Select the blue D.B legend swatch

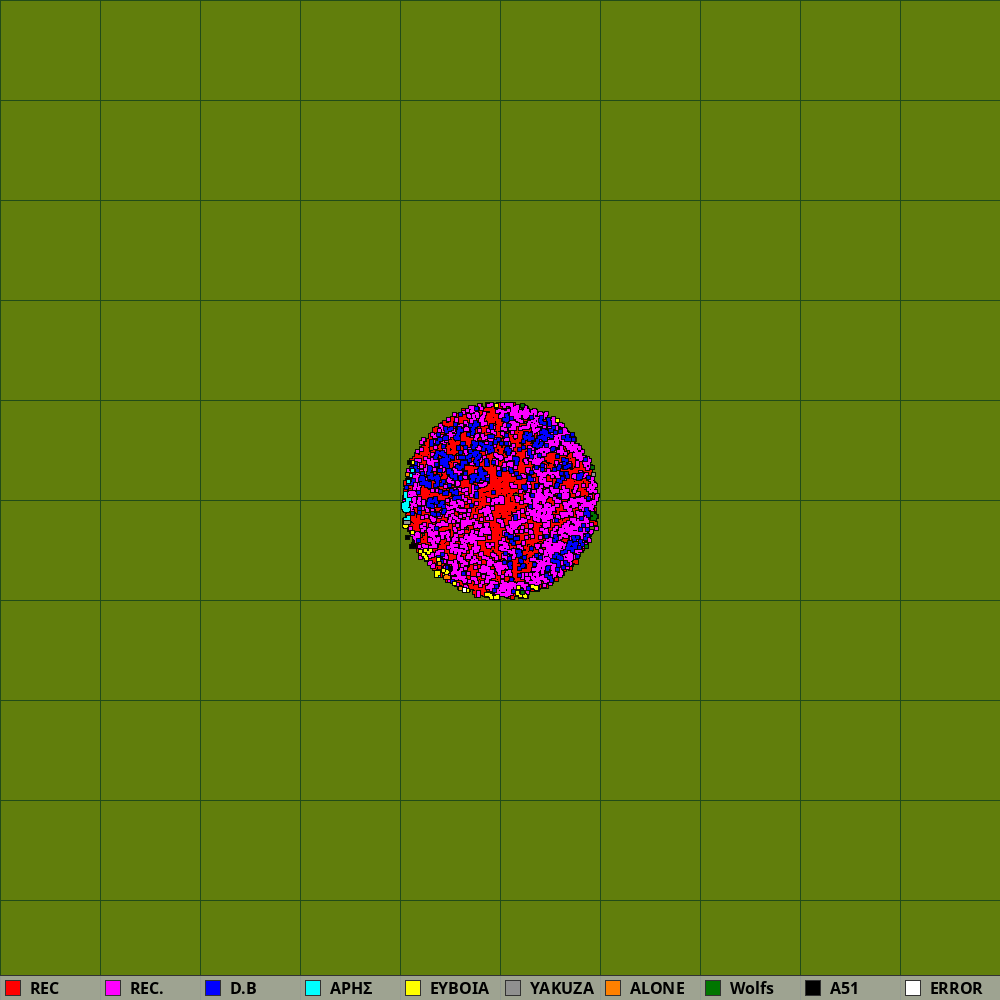point(213,988)
